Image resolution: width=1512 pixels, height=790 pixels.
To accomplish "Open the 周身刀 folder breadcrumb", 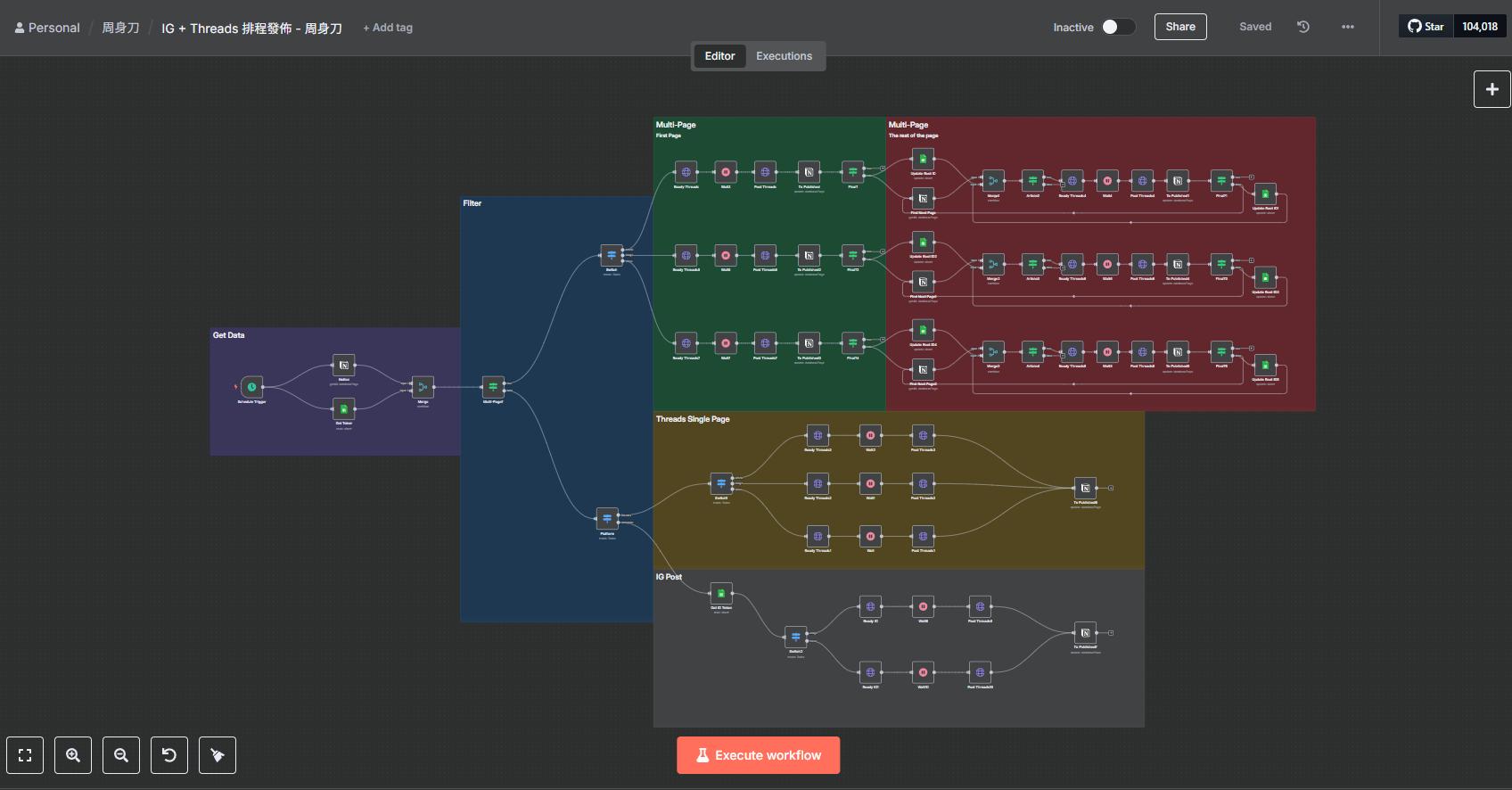I will click(120, 28).
